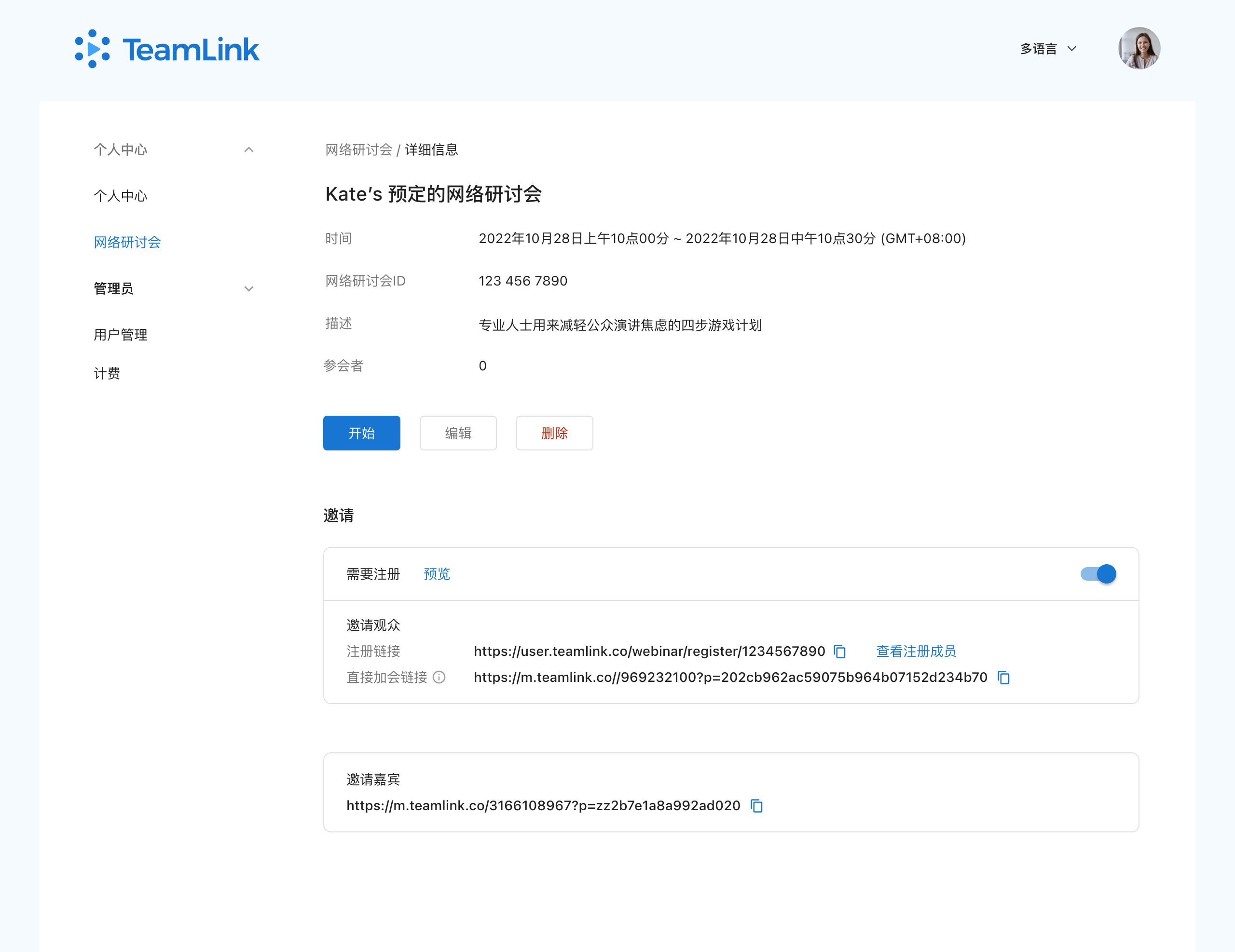Toggle the 需要注册 registration switch
This screenshot has height=952, width=1235.
[1098, 574]
